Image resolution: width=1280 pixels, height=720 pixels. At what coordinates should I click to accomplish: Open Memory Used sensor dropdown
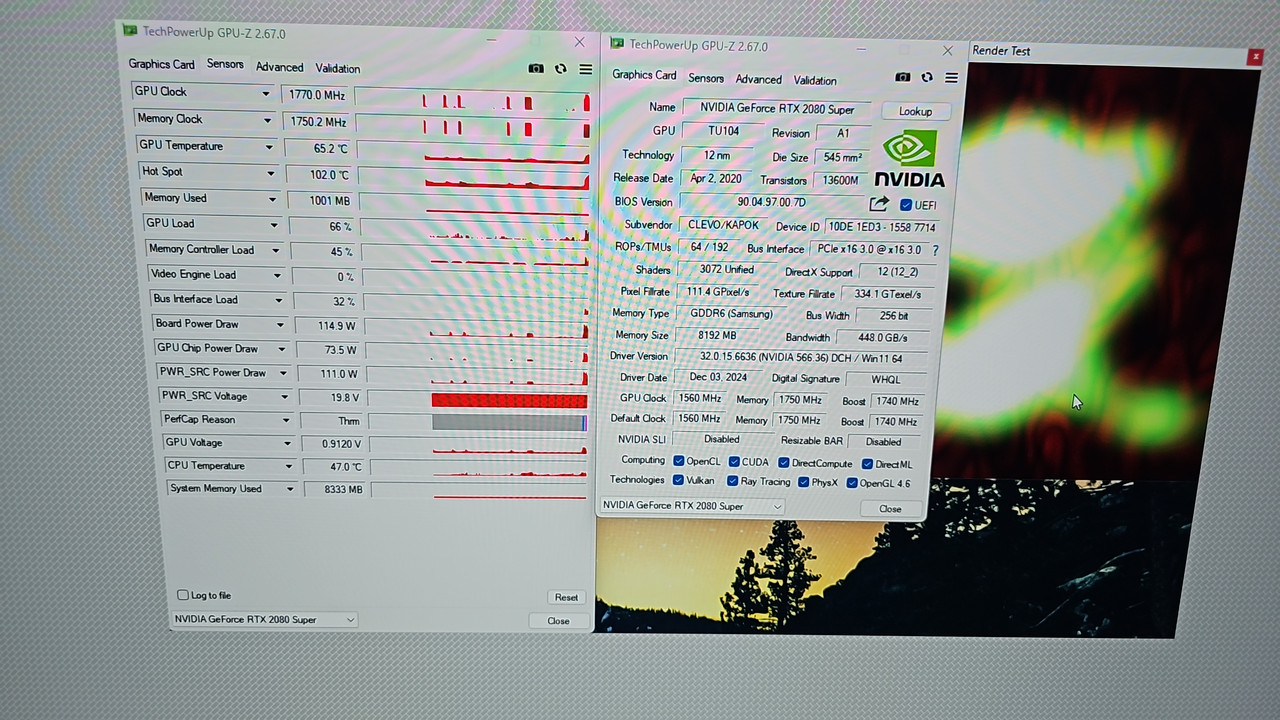pyautogui.click(x=272, y=199)
